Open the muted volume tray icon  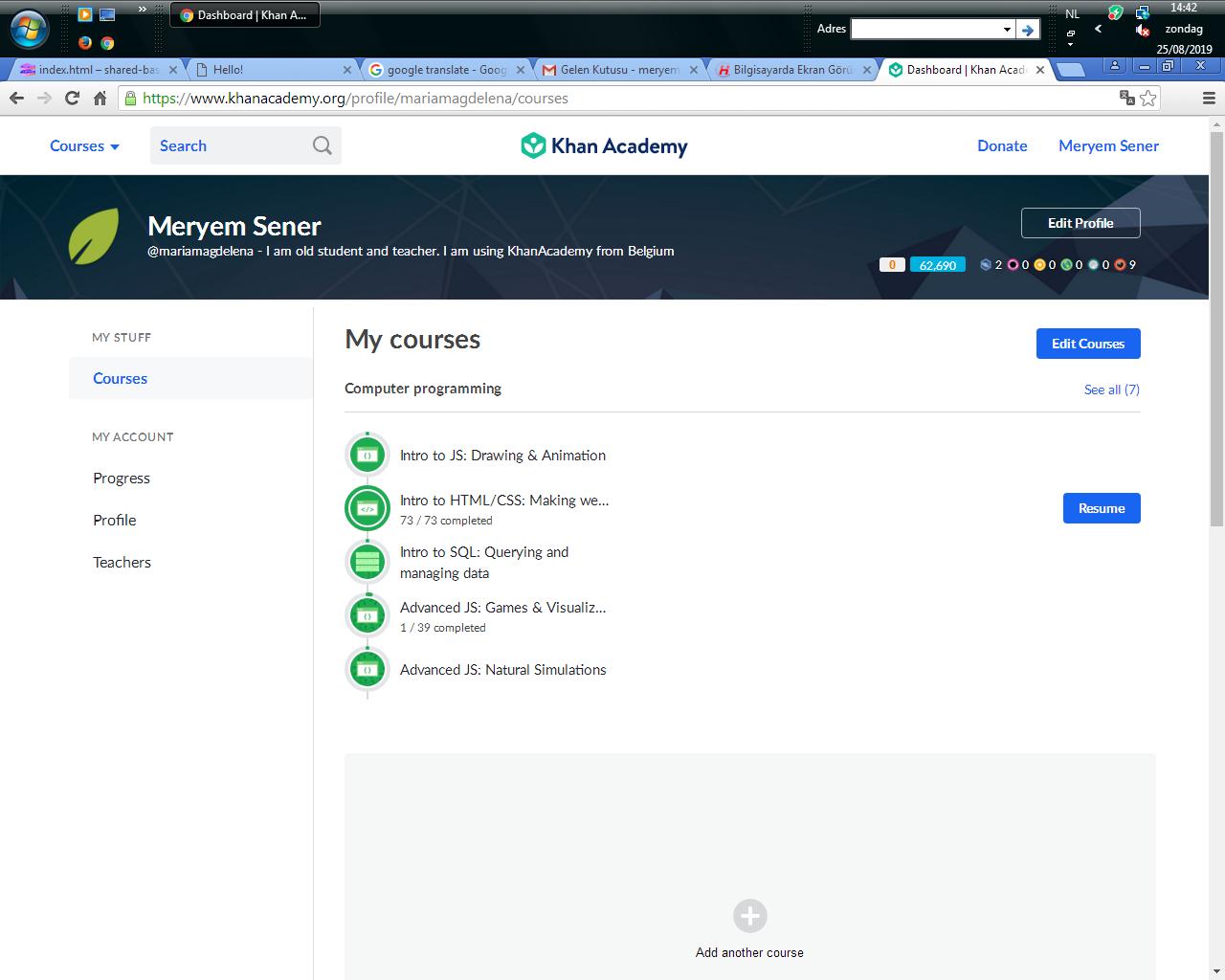pyautogui.click(x=1142, y=30)
